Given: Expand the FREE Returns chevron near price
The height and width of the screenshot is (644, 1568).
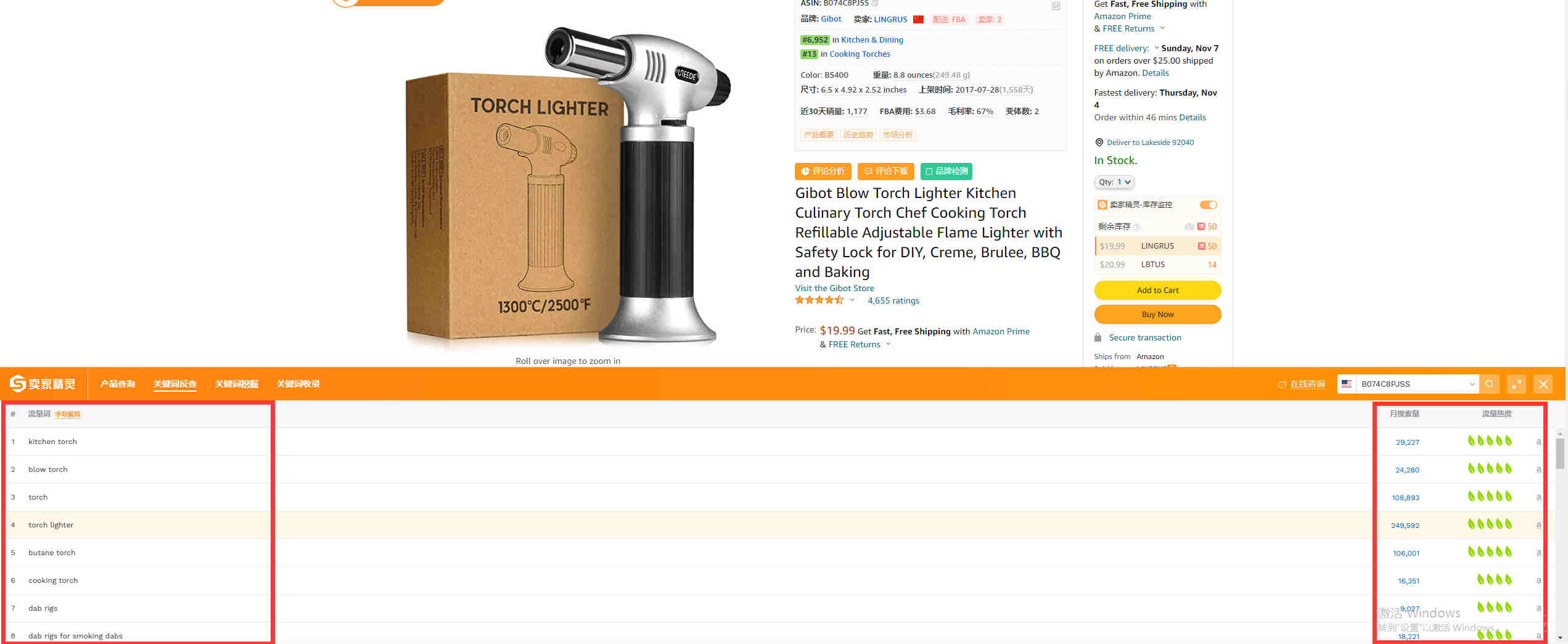Looking at the screenshot, I should click(888, 344).
